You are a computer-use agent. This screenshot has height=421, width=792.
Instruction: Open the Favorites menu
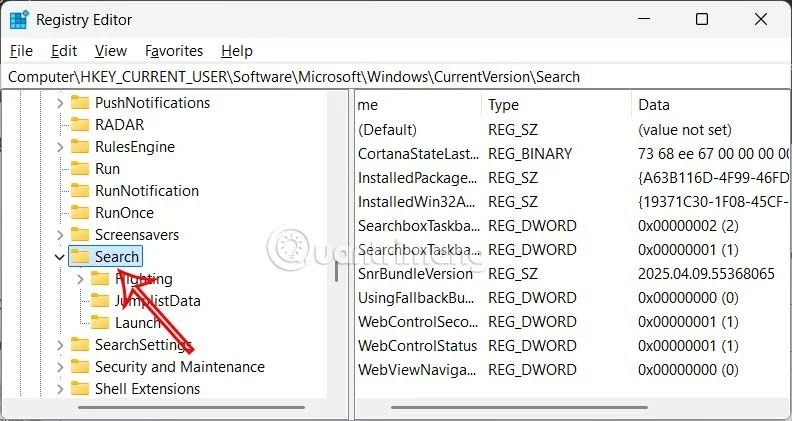click(x=174, y=51)
